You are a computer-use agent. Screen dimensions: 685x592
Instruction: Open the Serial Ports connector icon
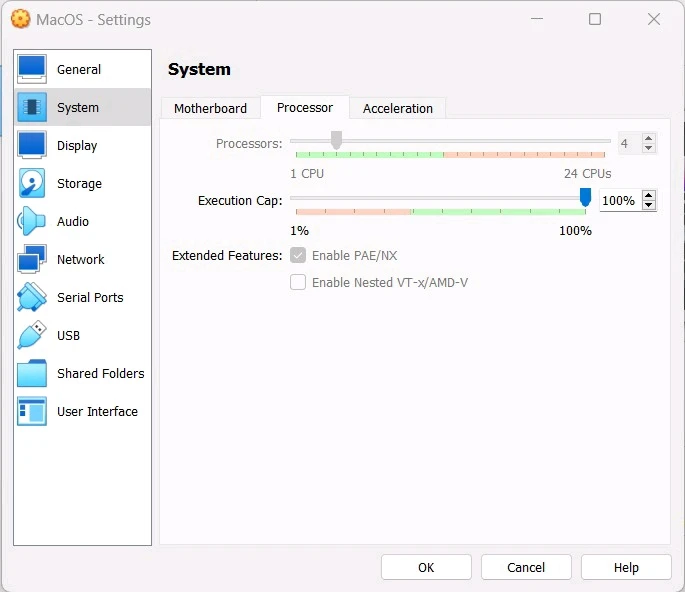coord(31,297)
